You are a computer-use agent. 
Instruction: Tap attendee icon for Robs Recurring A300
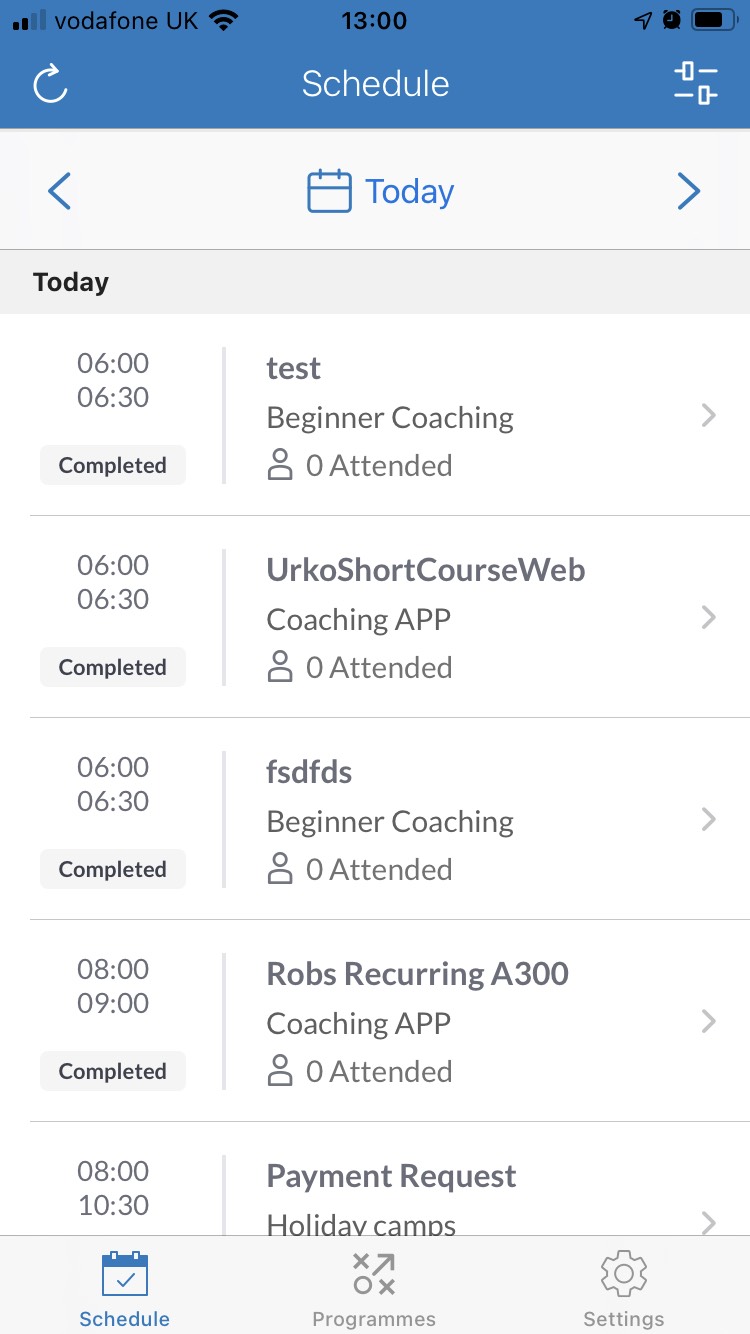coord(281,1072)
